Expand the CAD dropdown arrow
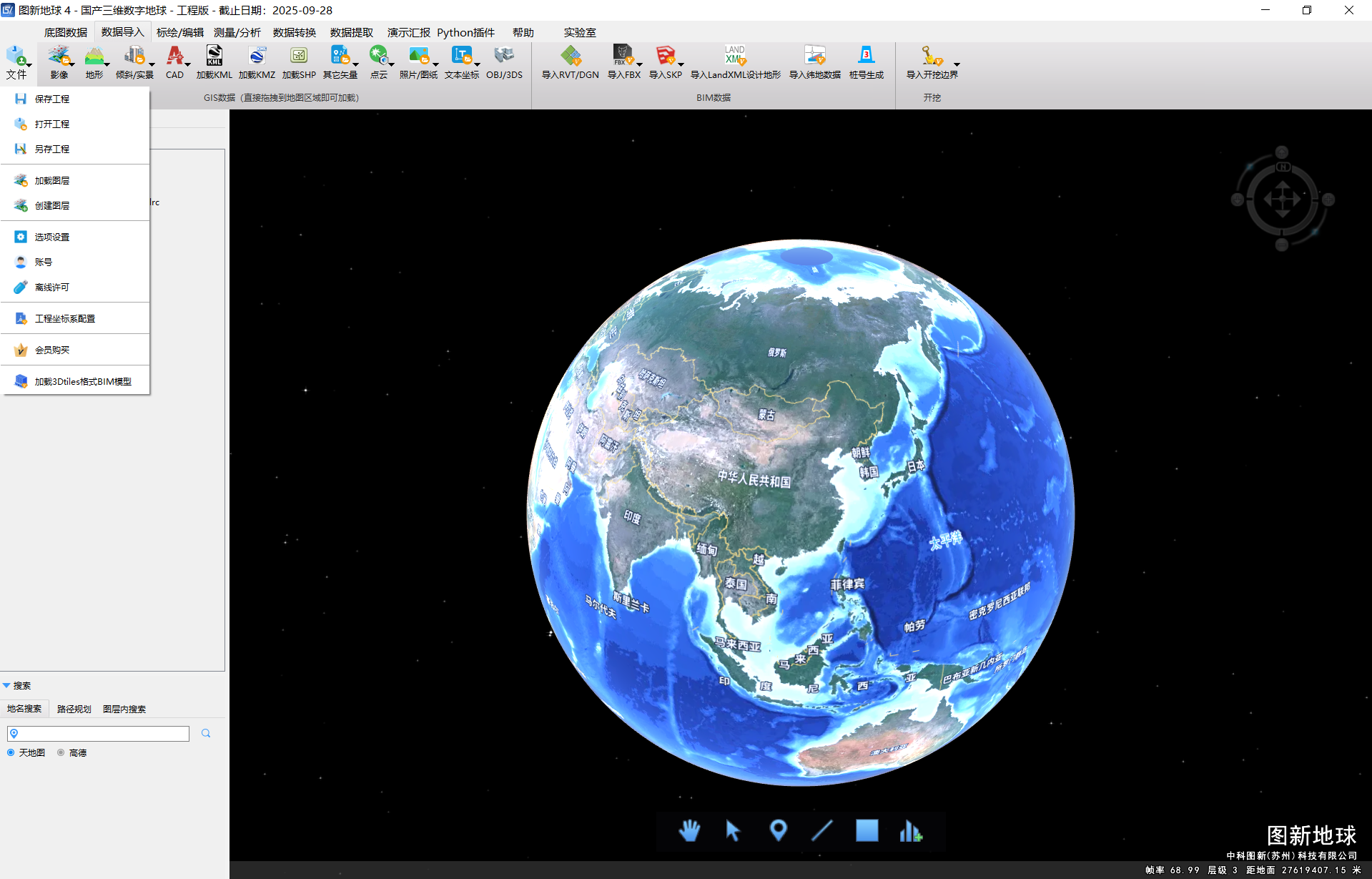The image size is (1372, 879). [x=188, y=64]
